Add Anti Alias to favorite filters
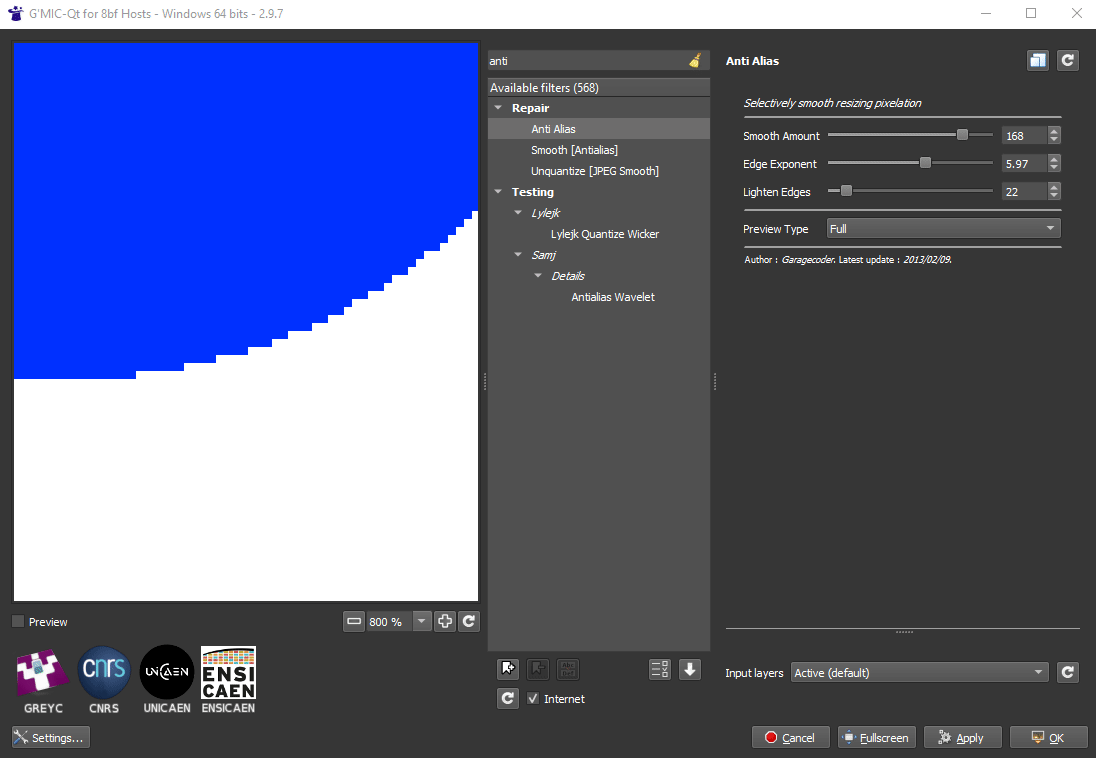The image size is (1096, 758). [x=508, y=669]
